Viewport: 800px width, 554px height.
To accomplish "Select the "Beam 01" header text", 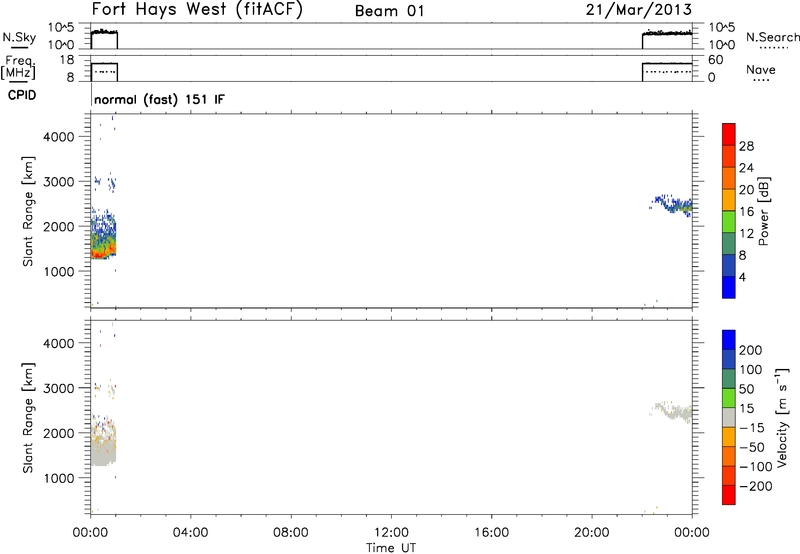I will point(390,11).
